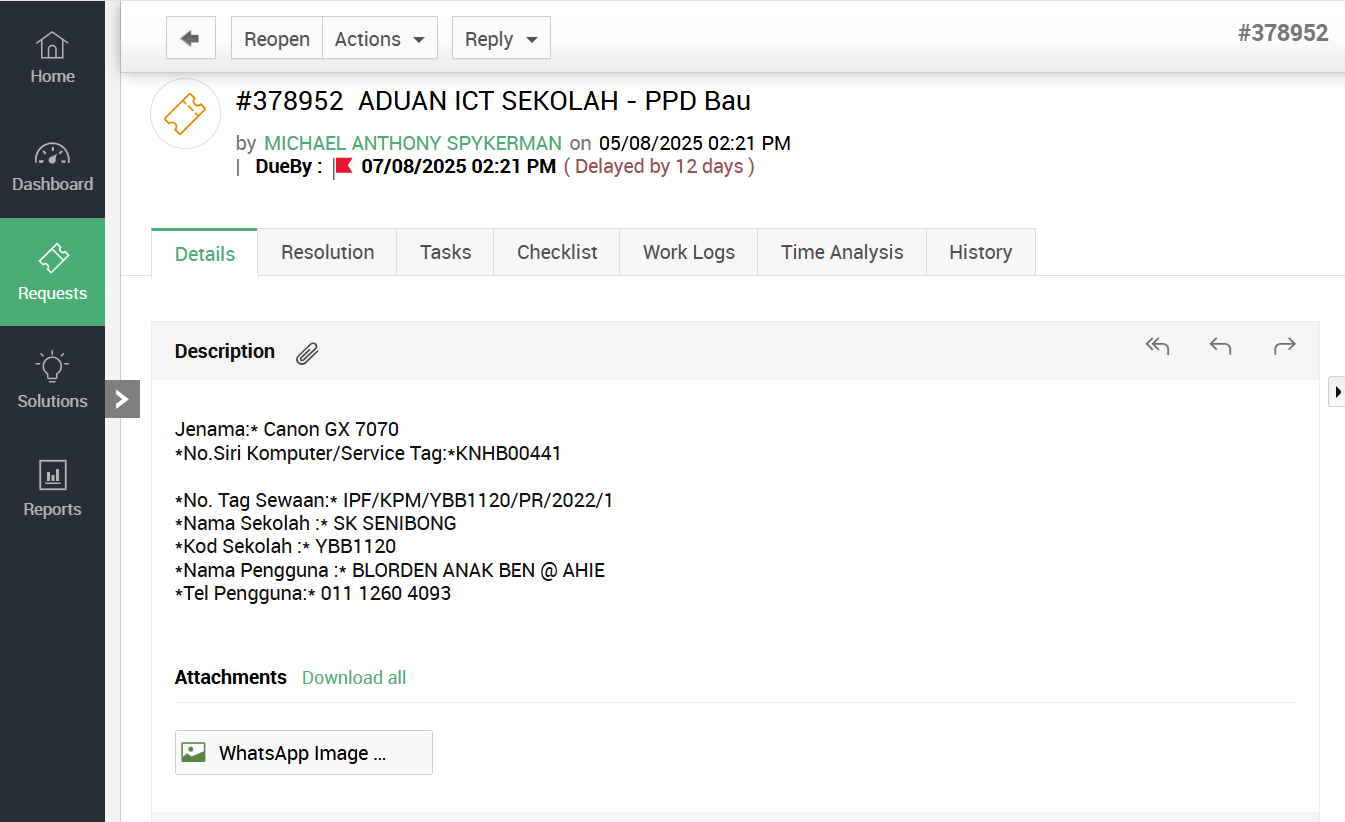Image resolution: width=1345 pixels, height=822 pixels.
Task: Click the single-arrow Reply icon
Action: [x=1220, y=346]
